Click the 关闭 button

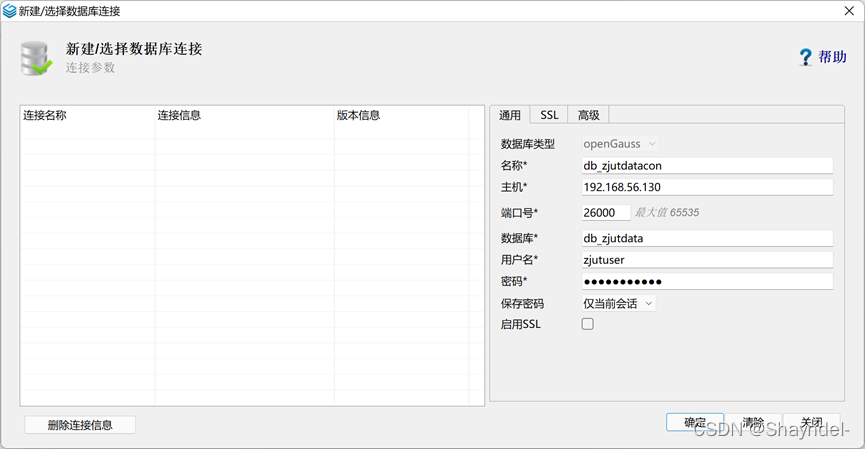coord(811,423)
